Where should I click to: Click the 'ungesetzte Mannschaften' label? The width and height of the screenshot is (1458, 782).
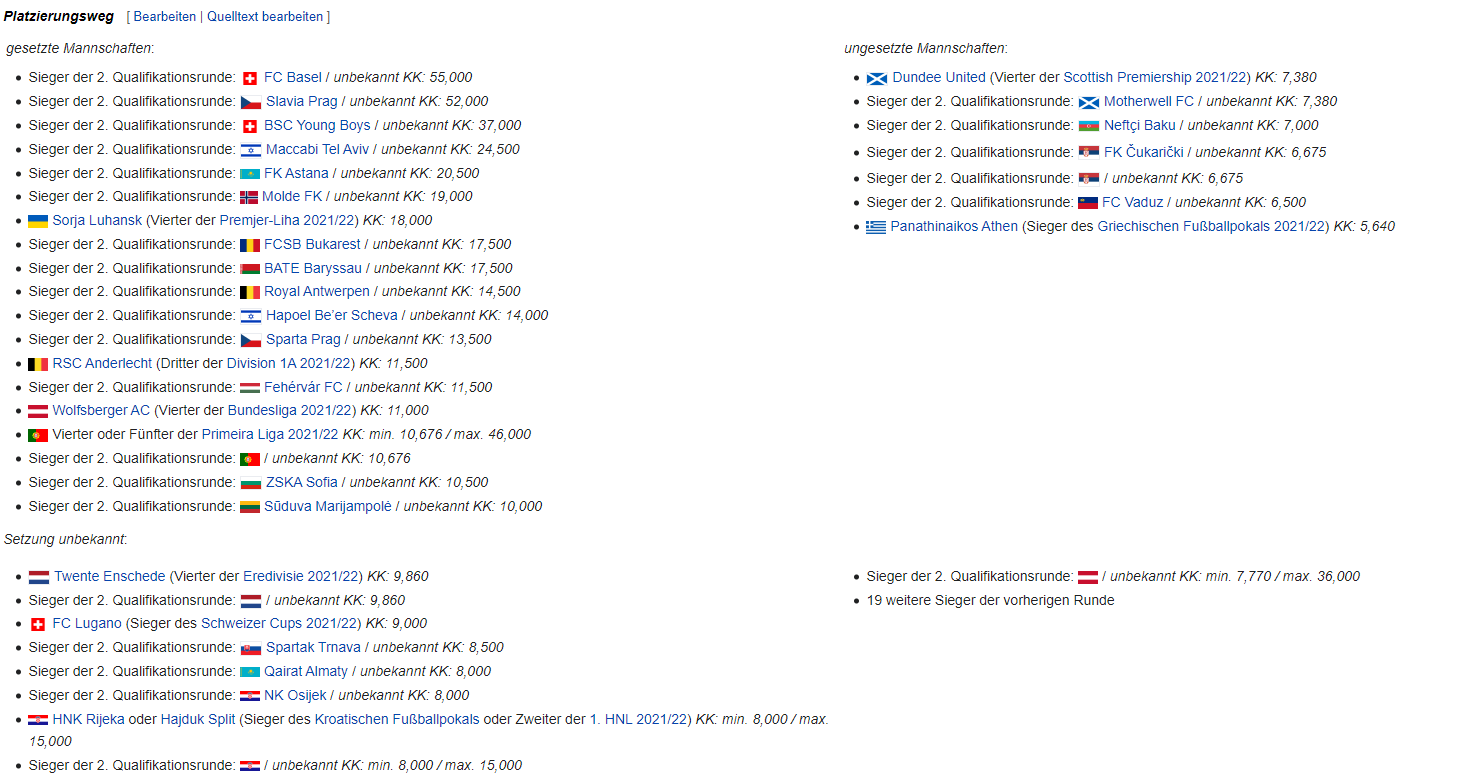tap(925, 48)
